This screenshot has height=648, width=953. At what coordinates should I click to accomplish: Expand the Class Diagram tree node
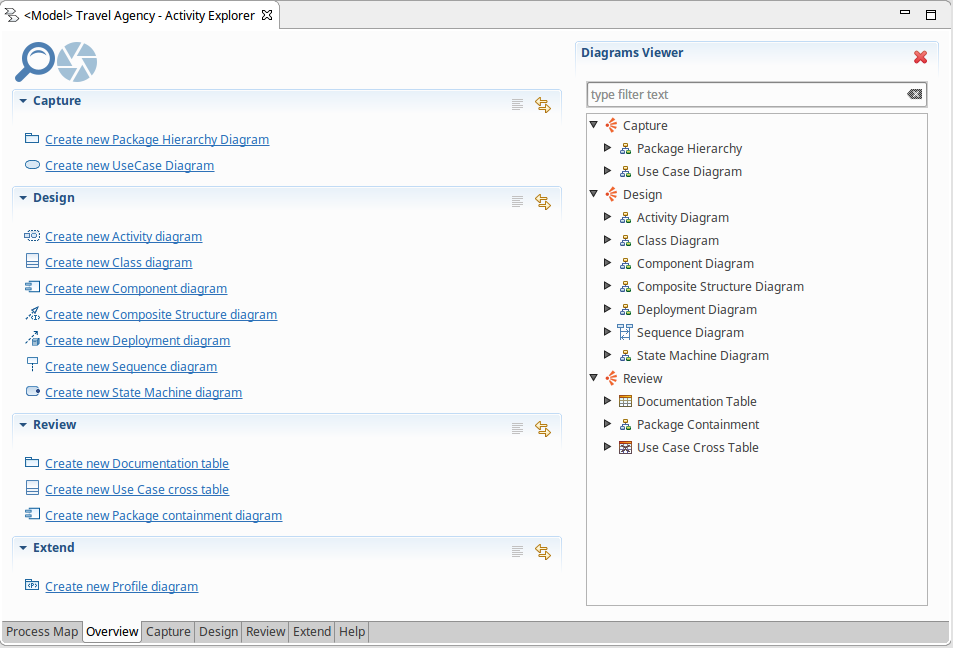click(x=608, y=240)
